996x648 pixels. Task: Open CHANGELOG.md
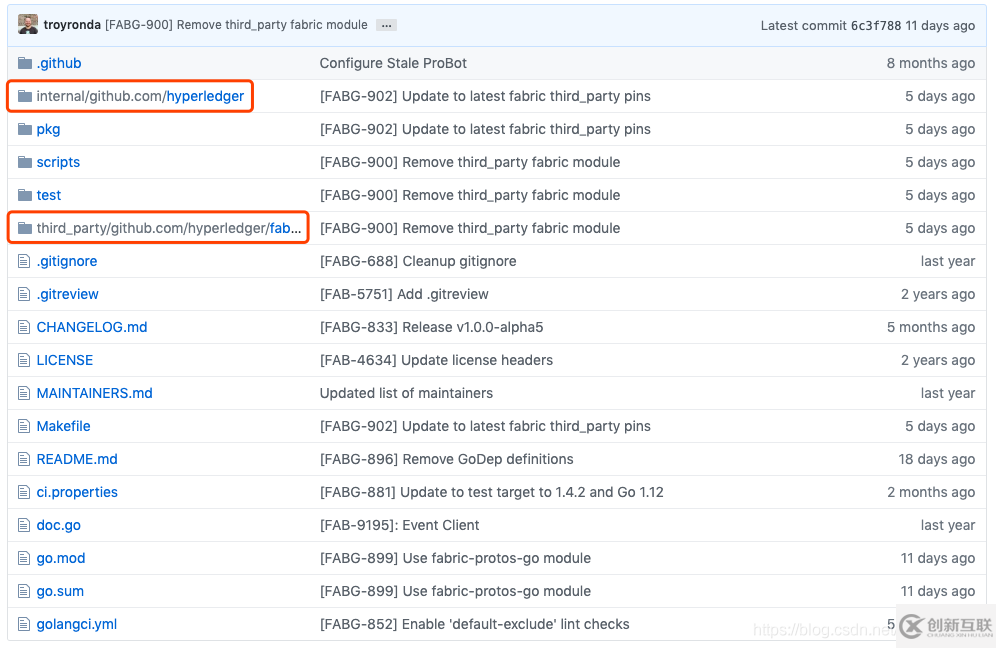[91, 327]
